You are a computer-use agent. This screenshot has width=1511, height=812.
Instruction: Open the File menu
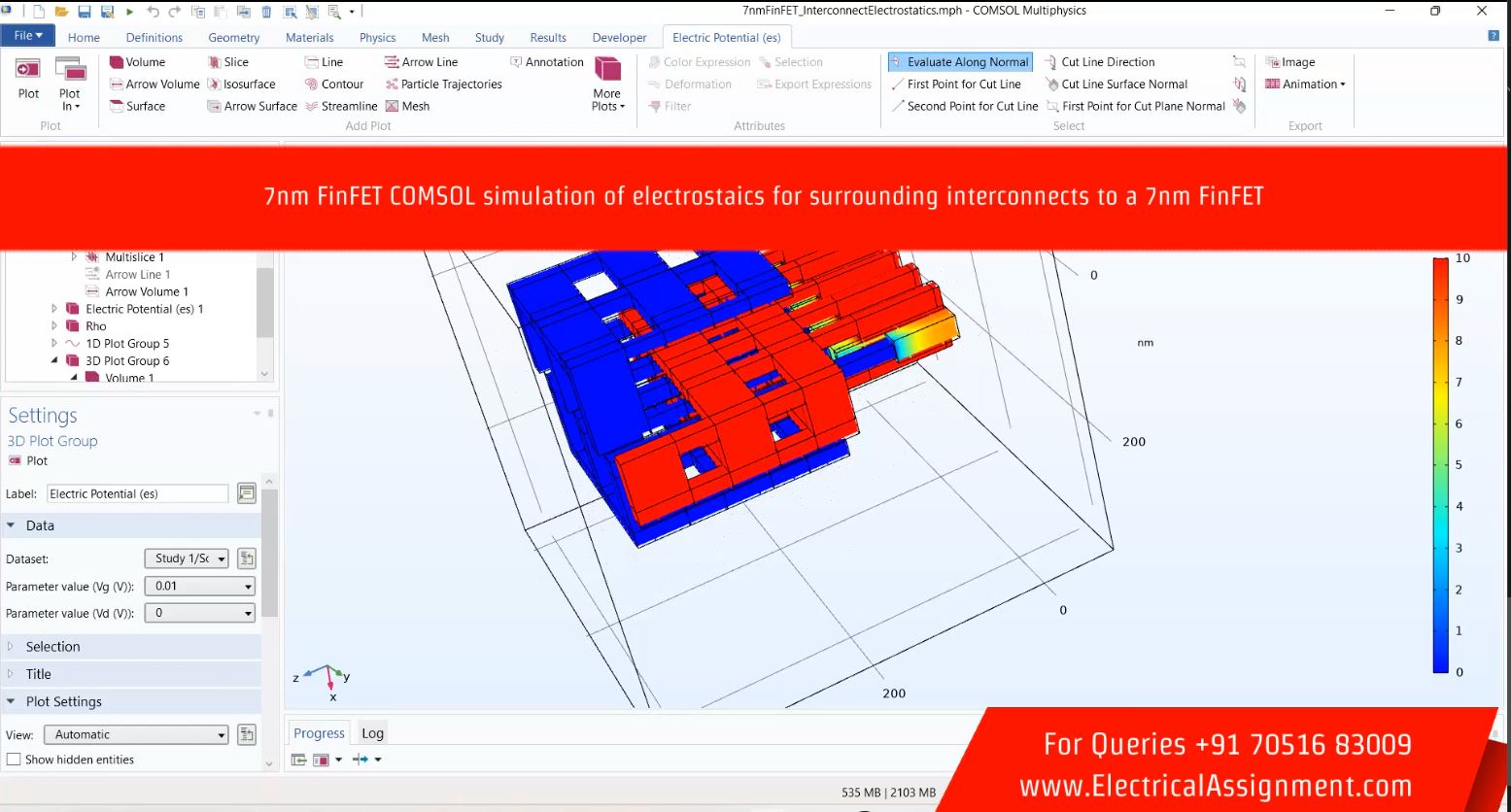point(27,36)
